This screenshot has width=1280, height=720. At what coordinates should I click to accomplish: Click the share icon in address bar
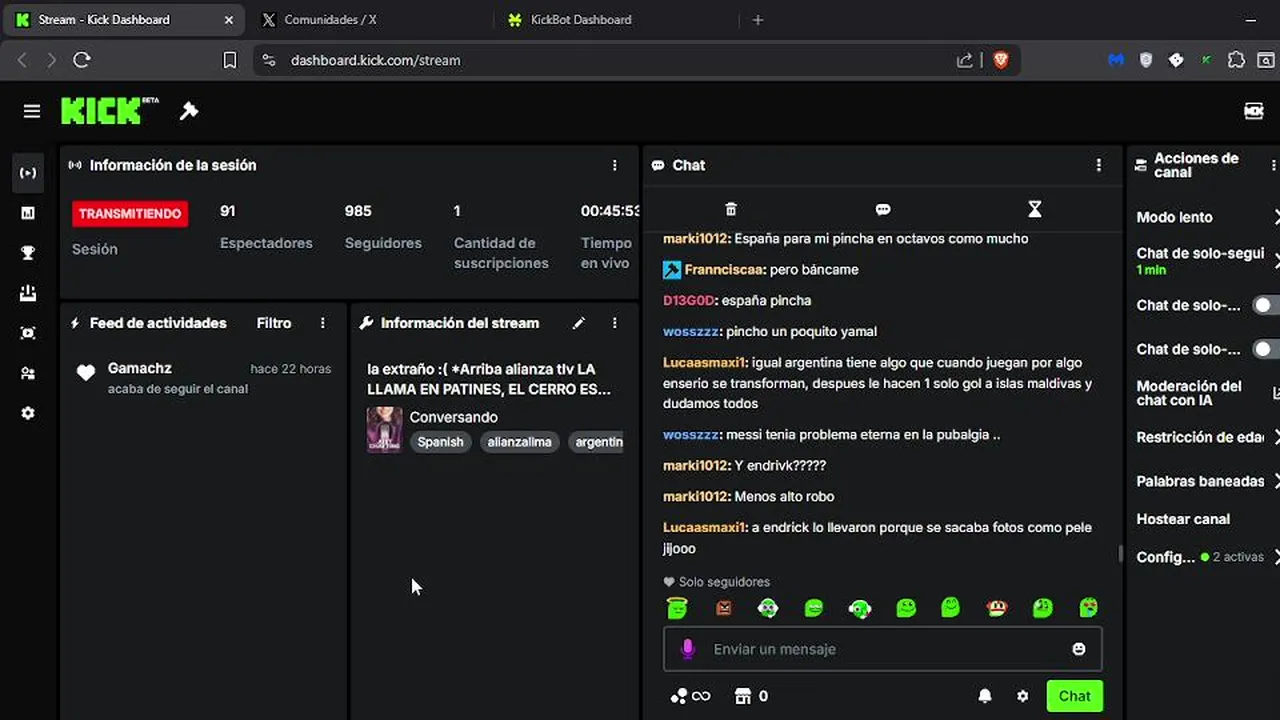965,60
